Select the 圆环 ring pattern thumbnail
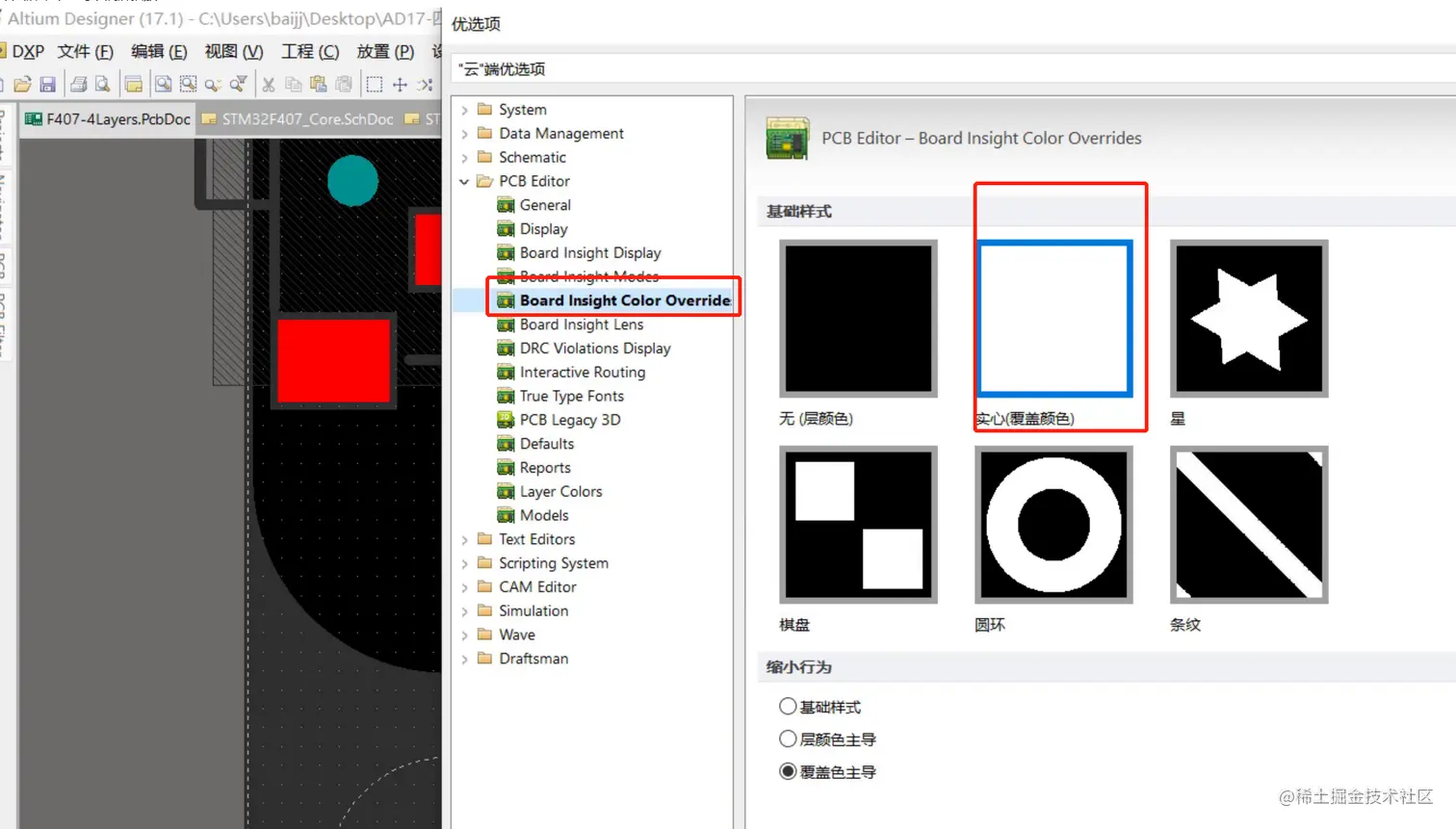Viewport: 1456px width, 829px height. pyautogui.click(x=1054, y=525)
